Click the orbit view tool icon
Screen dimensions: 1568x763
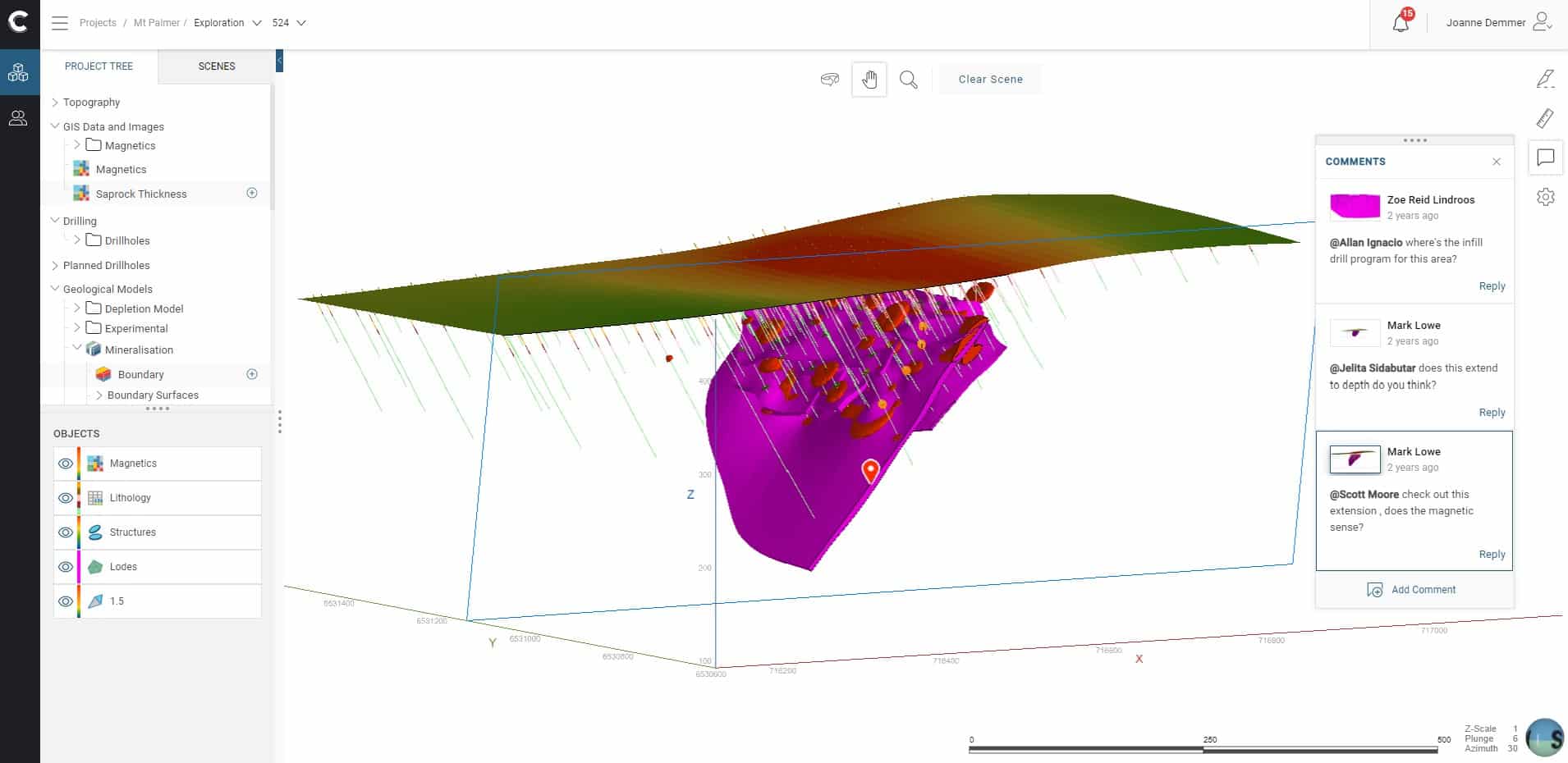[830, 80]
